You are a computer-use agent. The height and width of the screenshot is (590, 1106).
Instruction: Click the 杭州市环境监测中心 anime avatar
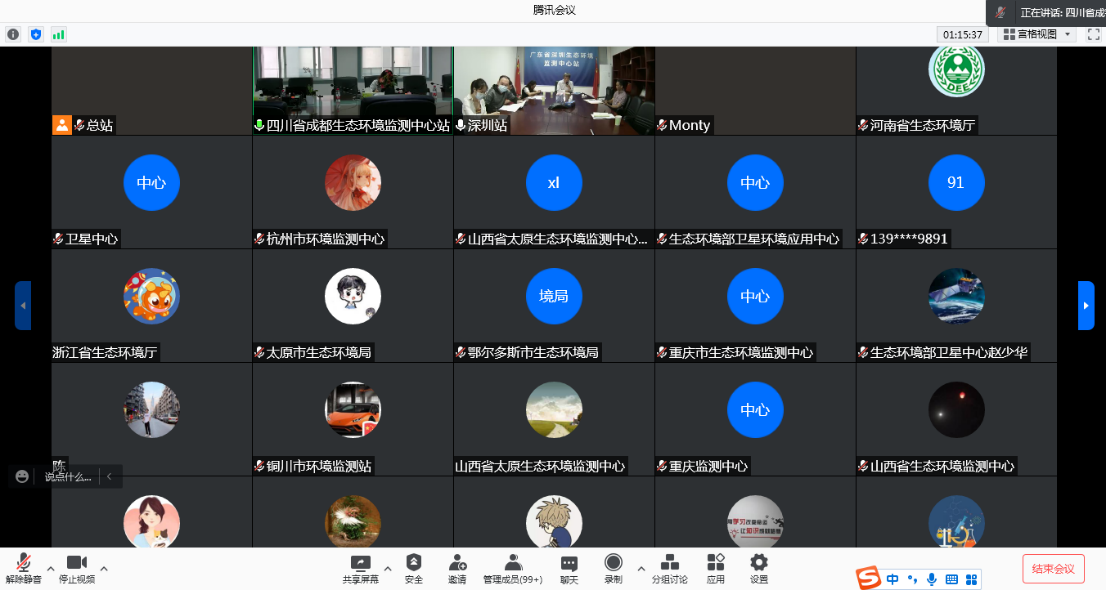coord(353,183)
